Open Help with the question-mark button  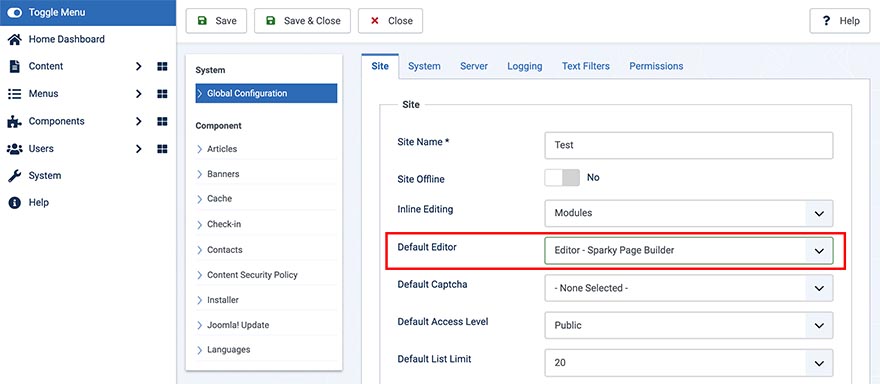point(840,21)
